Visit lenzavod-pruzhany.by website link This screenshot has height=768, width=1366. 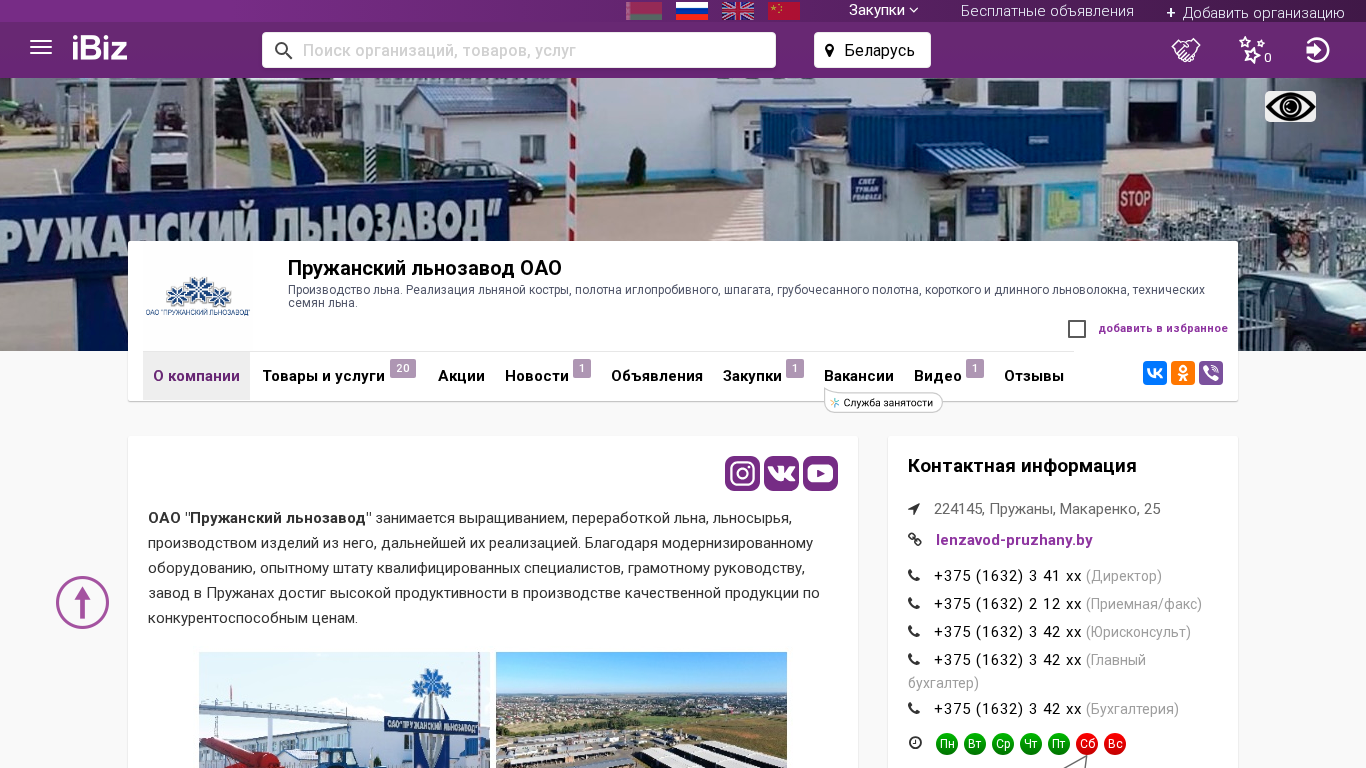click(x=1014, y=540)
